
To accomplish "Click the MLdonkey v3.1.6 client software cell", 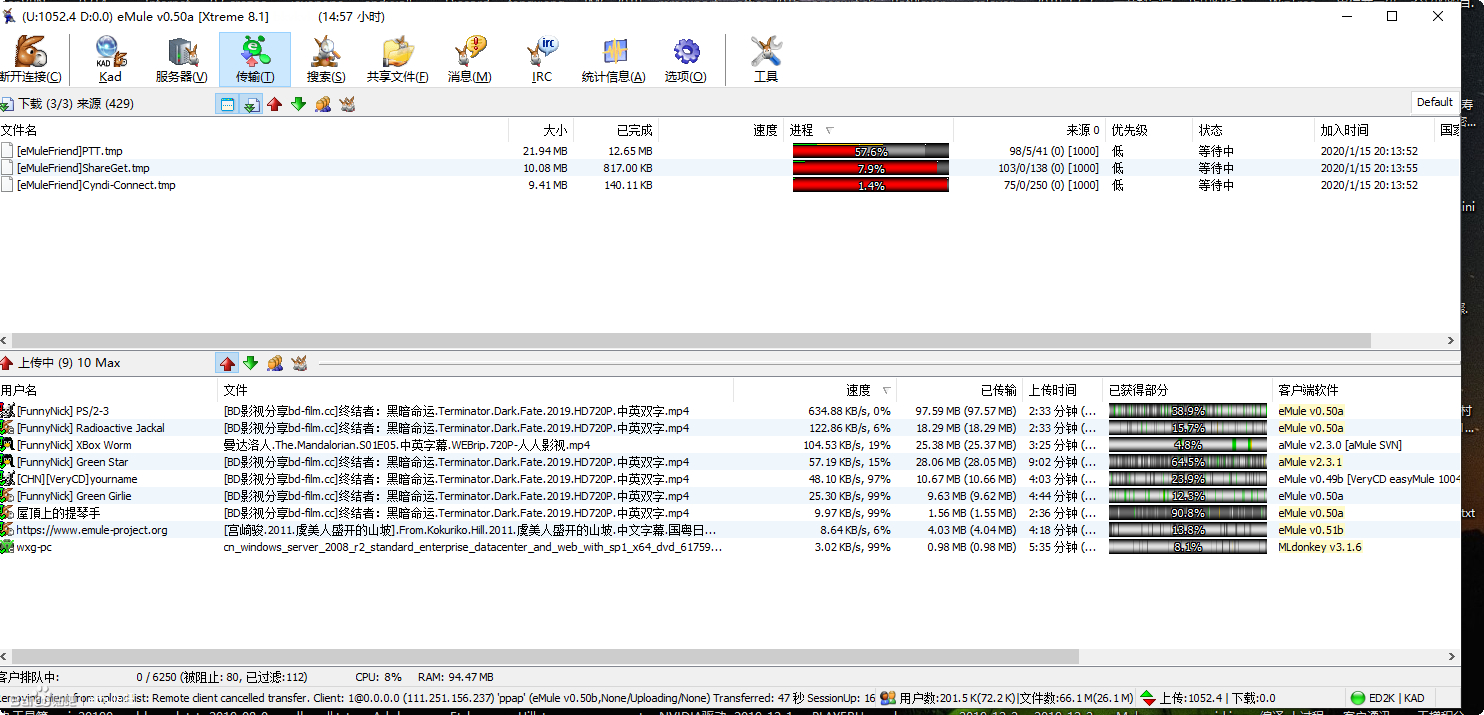I will [x=1320, y=547].
